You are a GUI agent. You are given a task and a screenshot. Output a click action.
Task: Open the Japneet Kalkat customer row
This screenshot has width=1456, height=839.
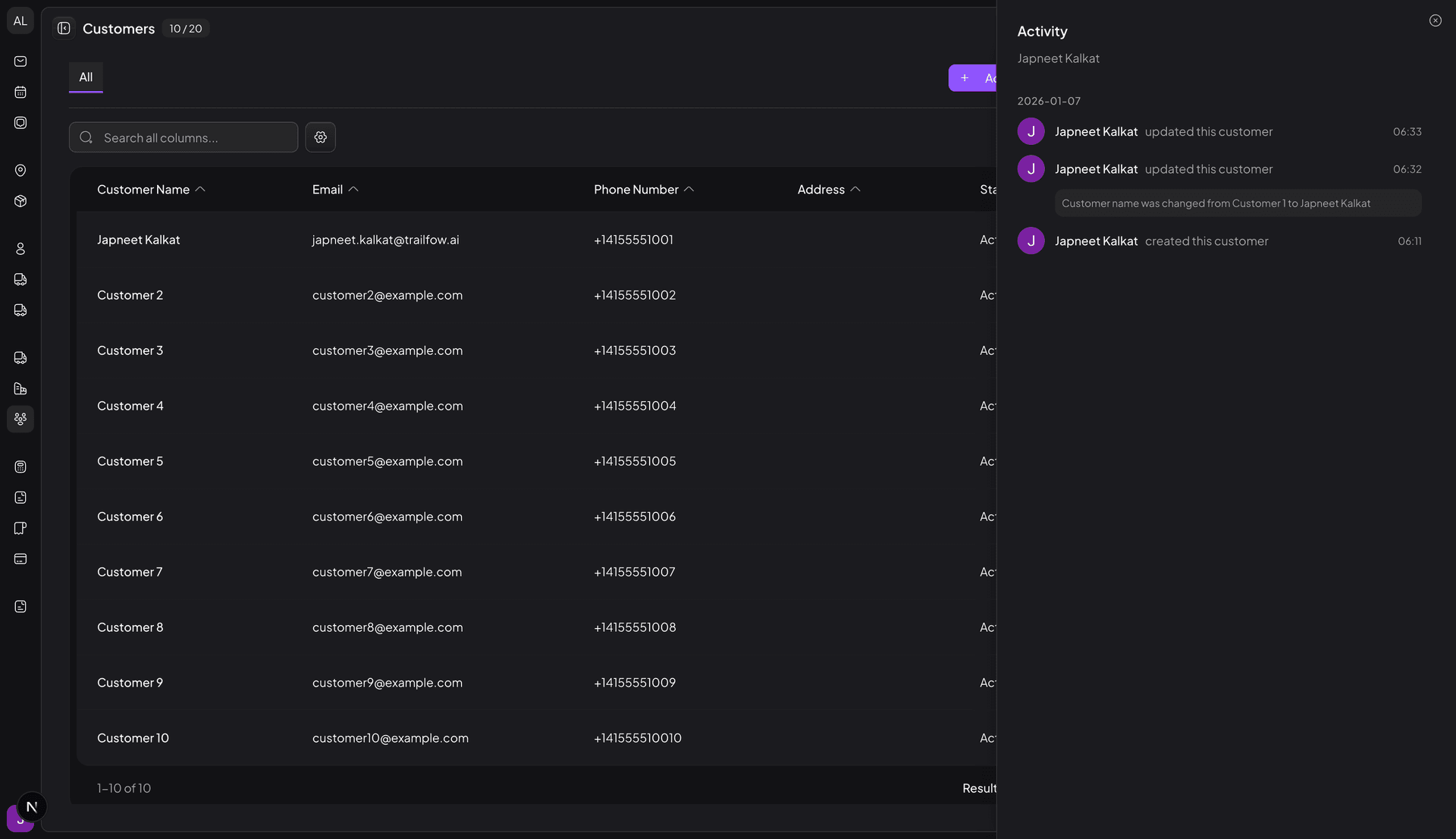pyautogui.click(x=139, y=240)
